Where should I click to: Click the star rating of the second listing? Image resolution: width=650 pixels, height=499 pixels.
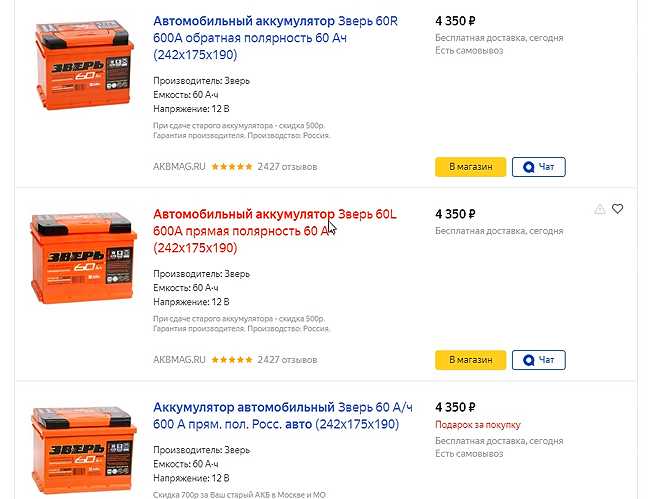tap(232, 360)
